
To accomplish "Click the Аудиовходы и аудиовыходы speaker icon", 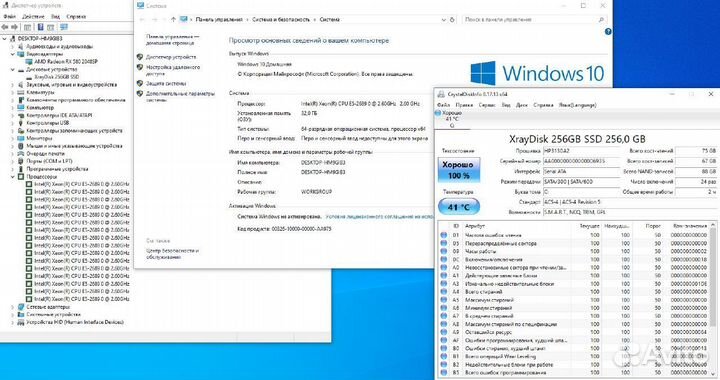I will click(x=21, y=46).
